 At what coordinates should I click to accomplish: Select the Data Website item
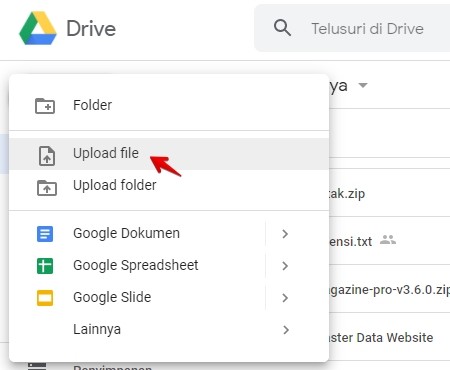[389, 337]
